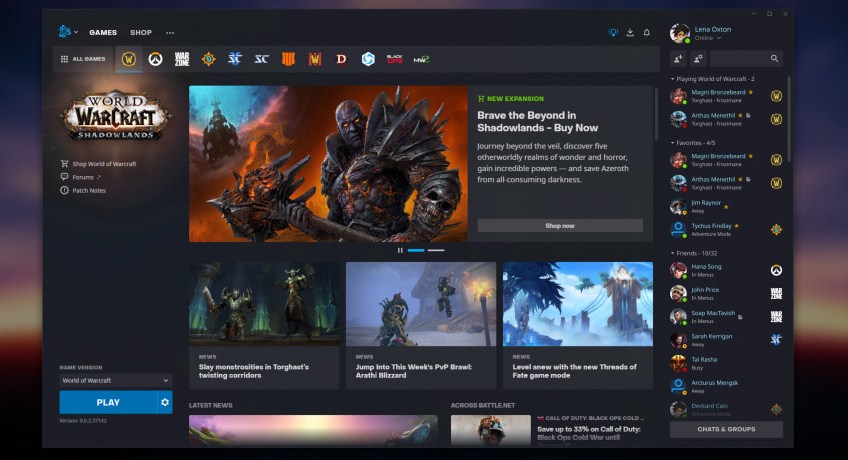Click Lena Oxton's profile avatar
This screenshot has width=848, height=460.
point(679,33)
